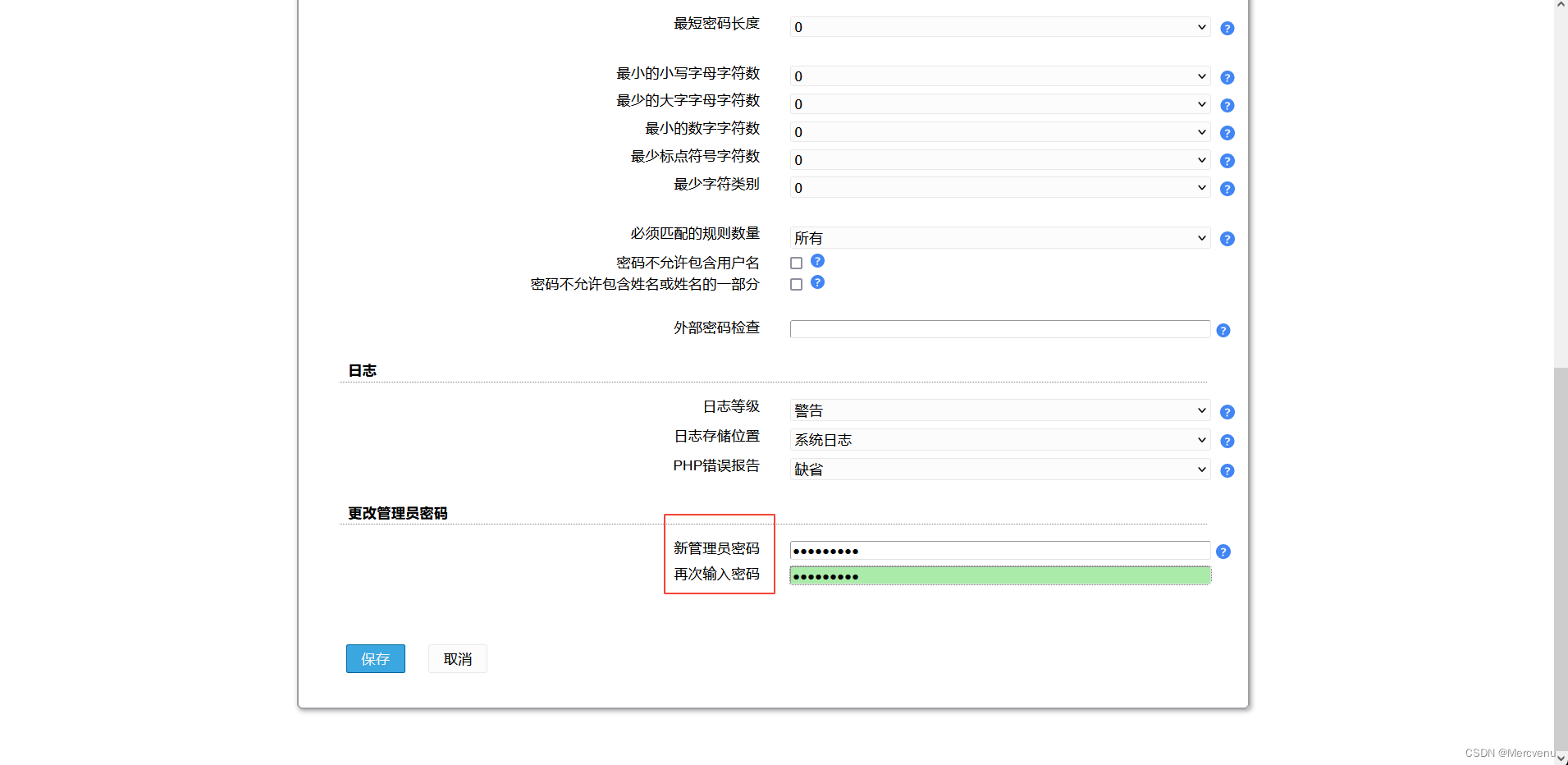Click the 日志 section heading
1568x765 pixels.
click(362, 371)
